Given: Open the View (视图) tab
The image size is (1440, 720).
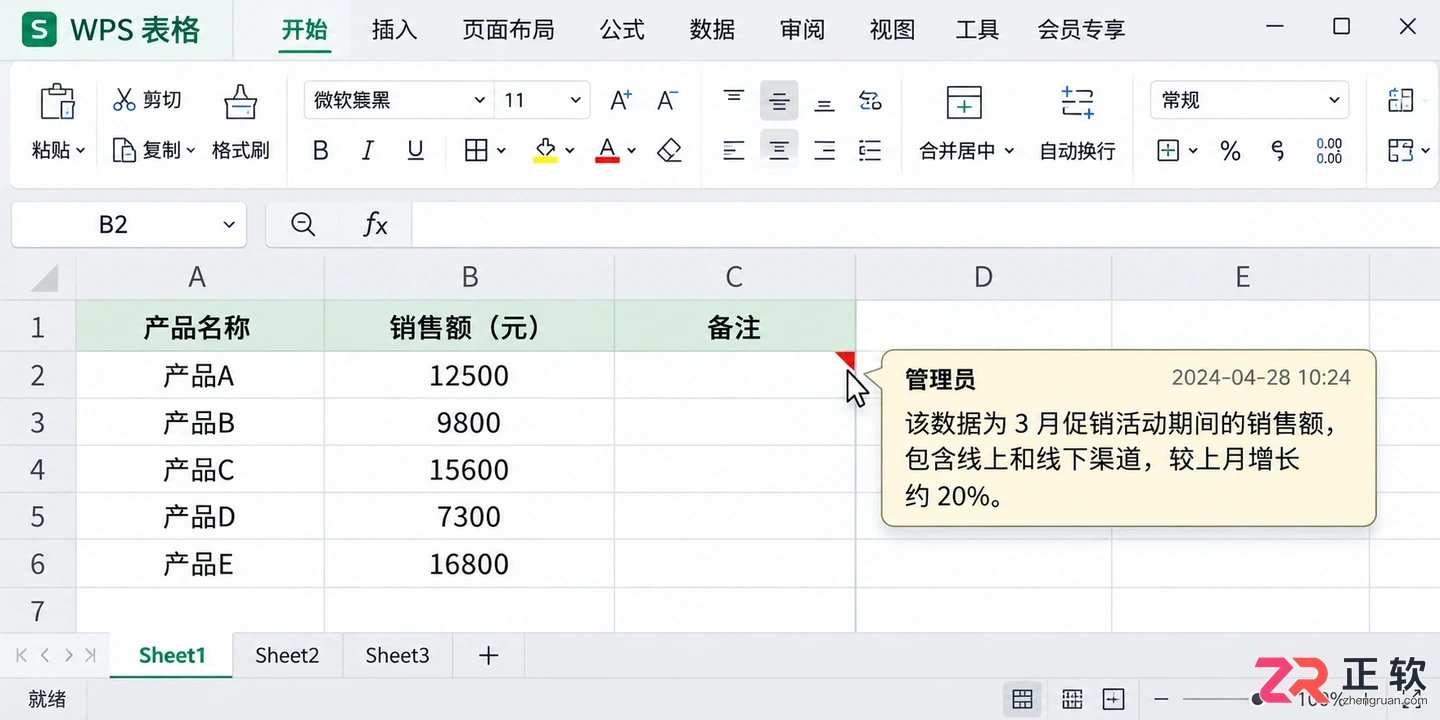Looking at the screenshot, I should point(892,30).
